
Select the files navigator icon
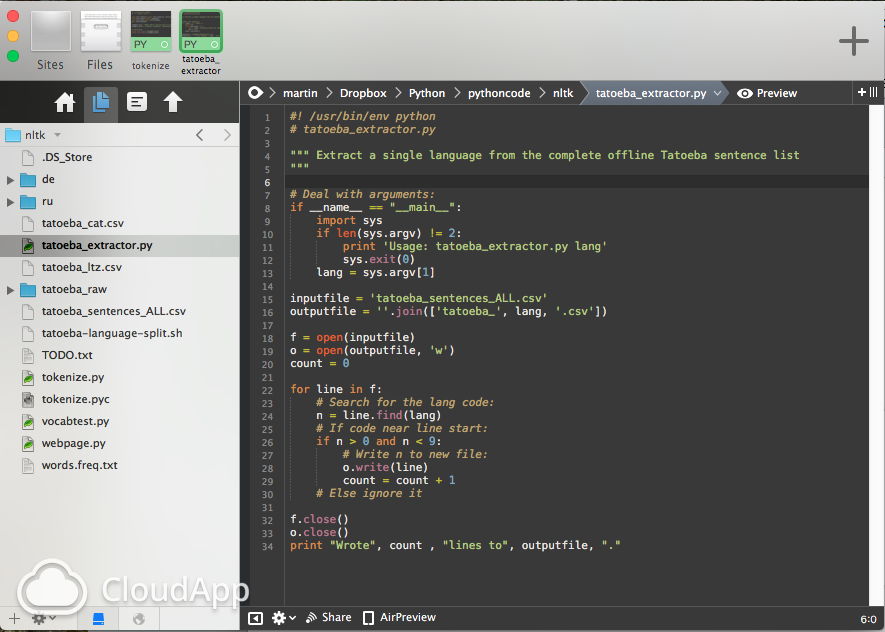(101, 103)
